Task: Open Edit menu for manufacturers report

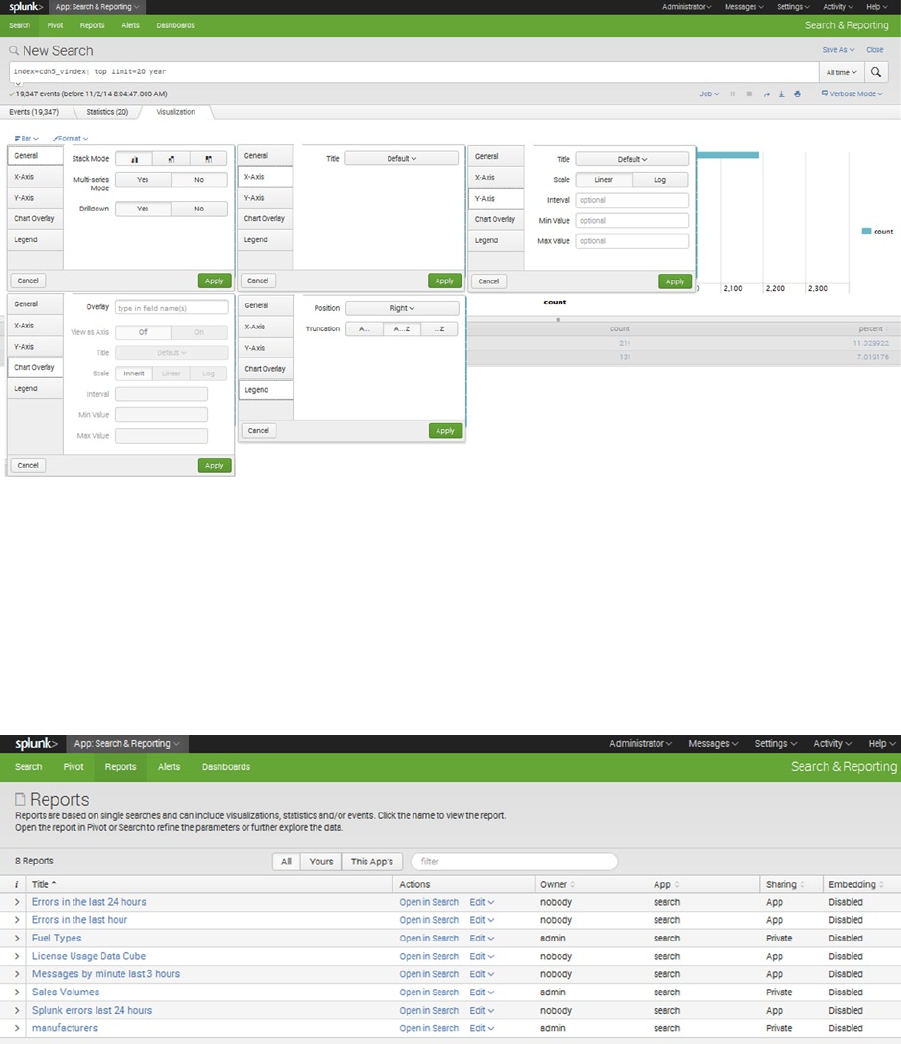Action: click(x=481, y=1028)
